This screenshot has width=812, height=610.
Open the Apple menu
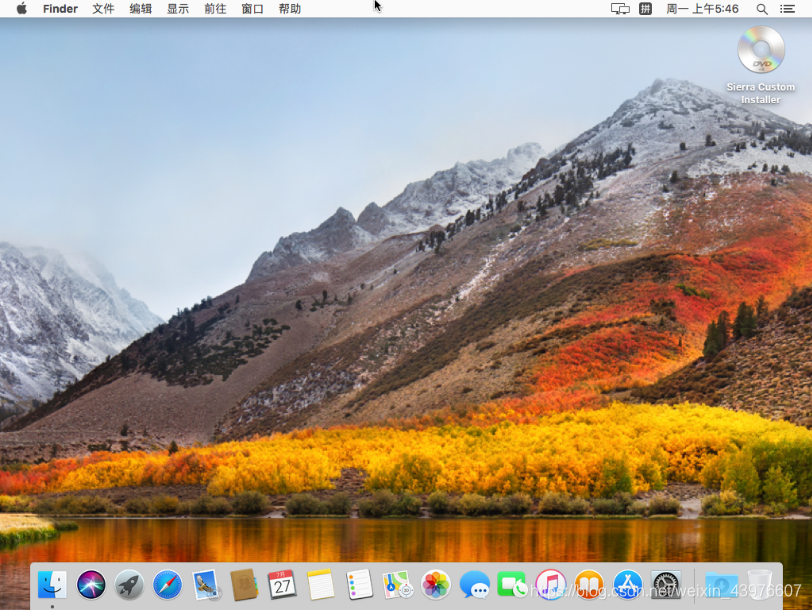point(22,8)
